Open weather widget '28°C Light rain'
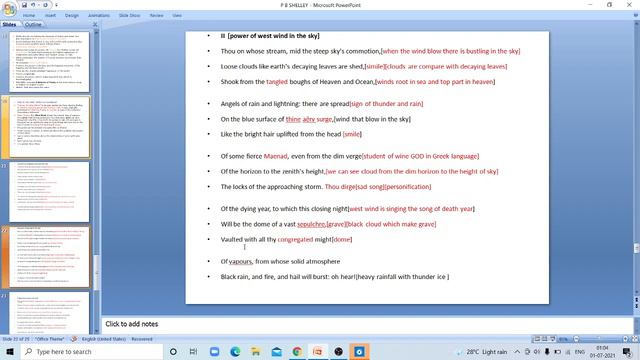The width and height of the screenshot is (640, 360). click(482, 351)
